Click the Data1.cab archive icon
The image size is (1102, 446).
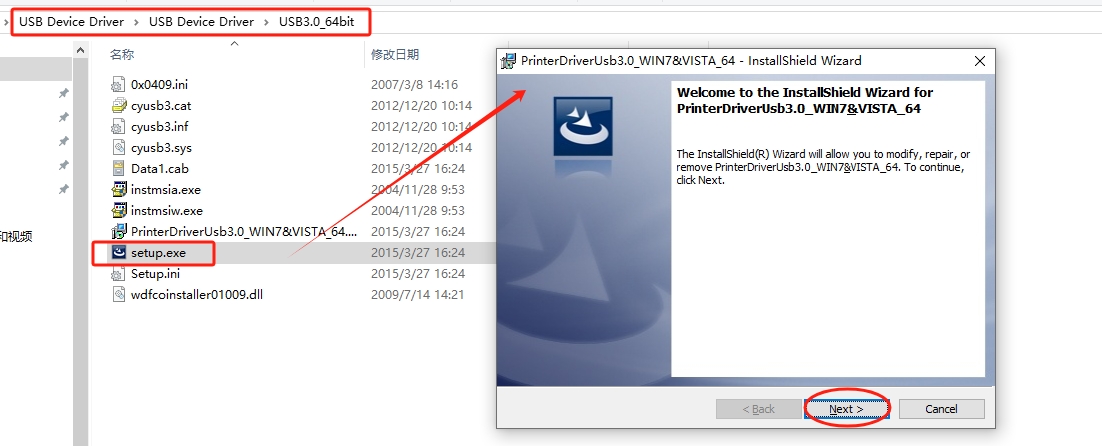coord(119,169)
